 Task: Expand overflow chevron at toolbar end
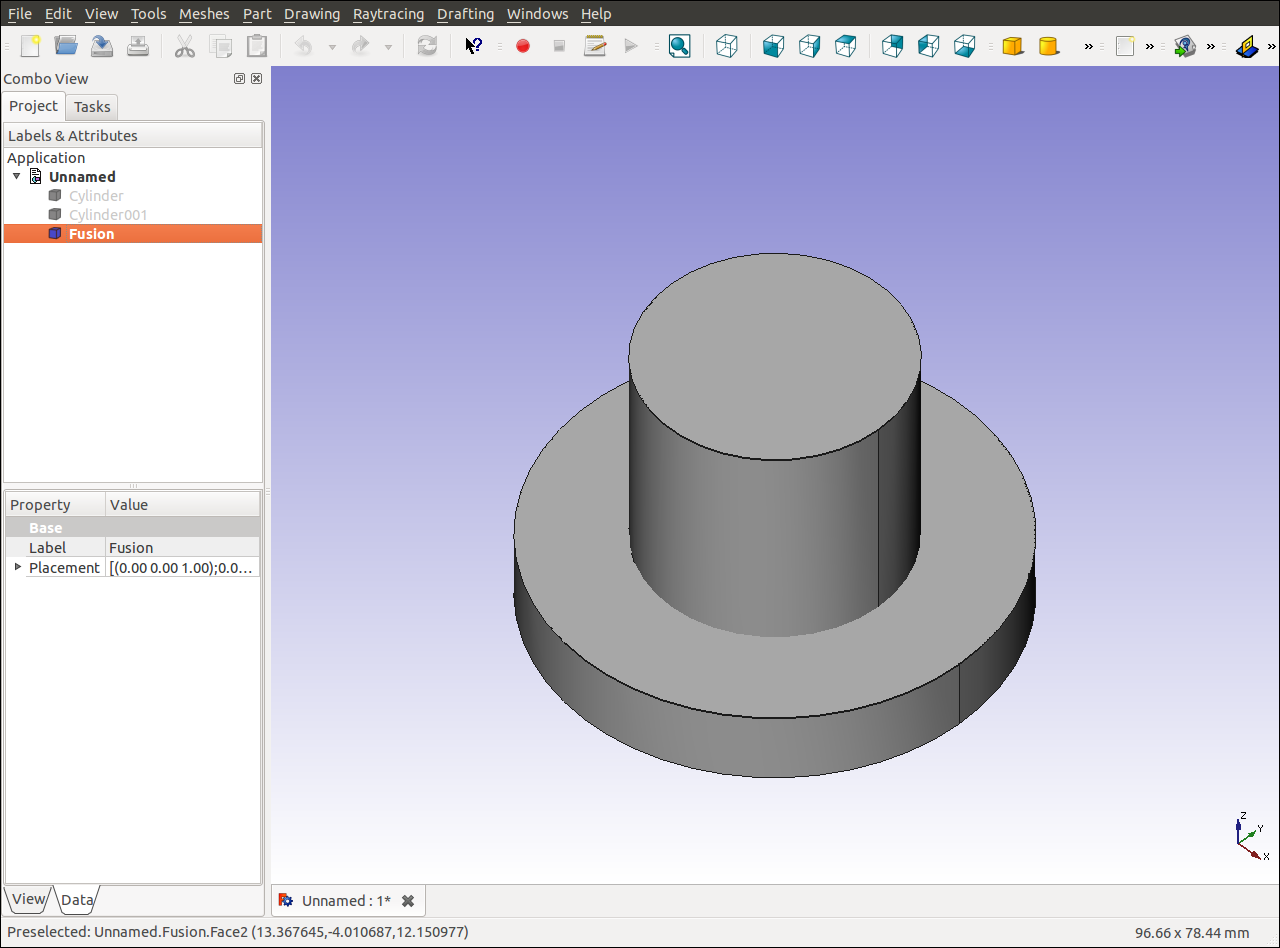pos(1272,46)
